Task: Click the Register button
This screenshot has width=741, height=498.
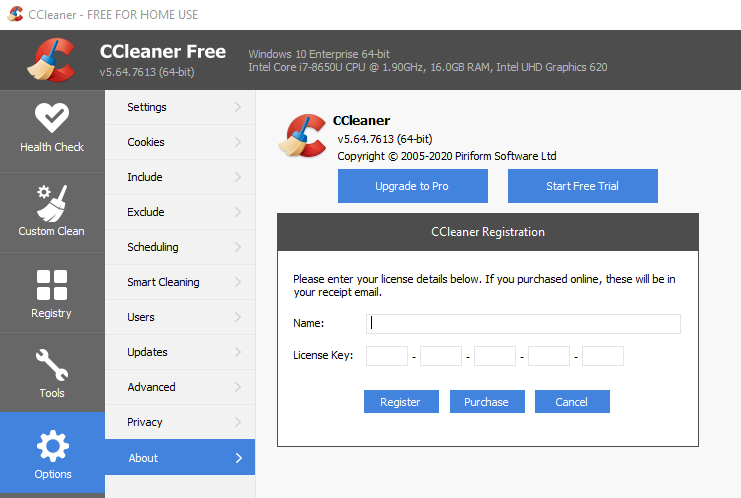Action: click(x=400, y=402)
